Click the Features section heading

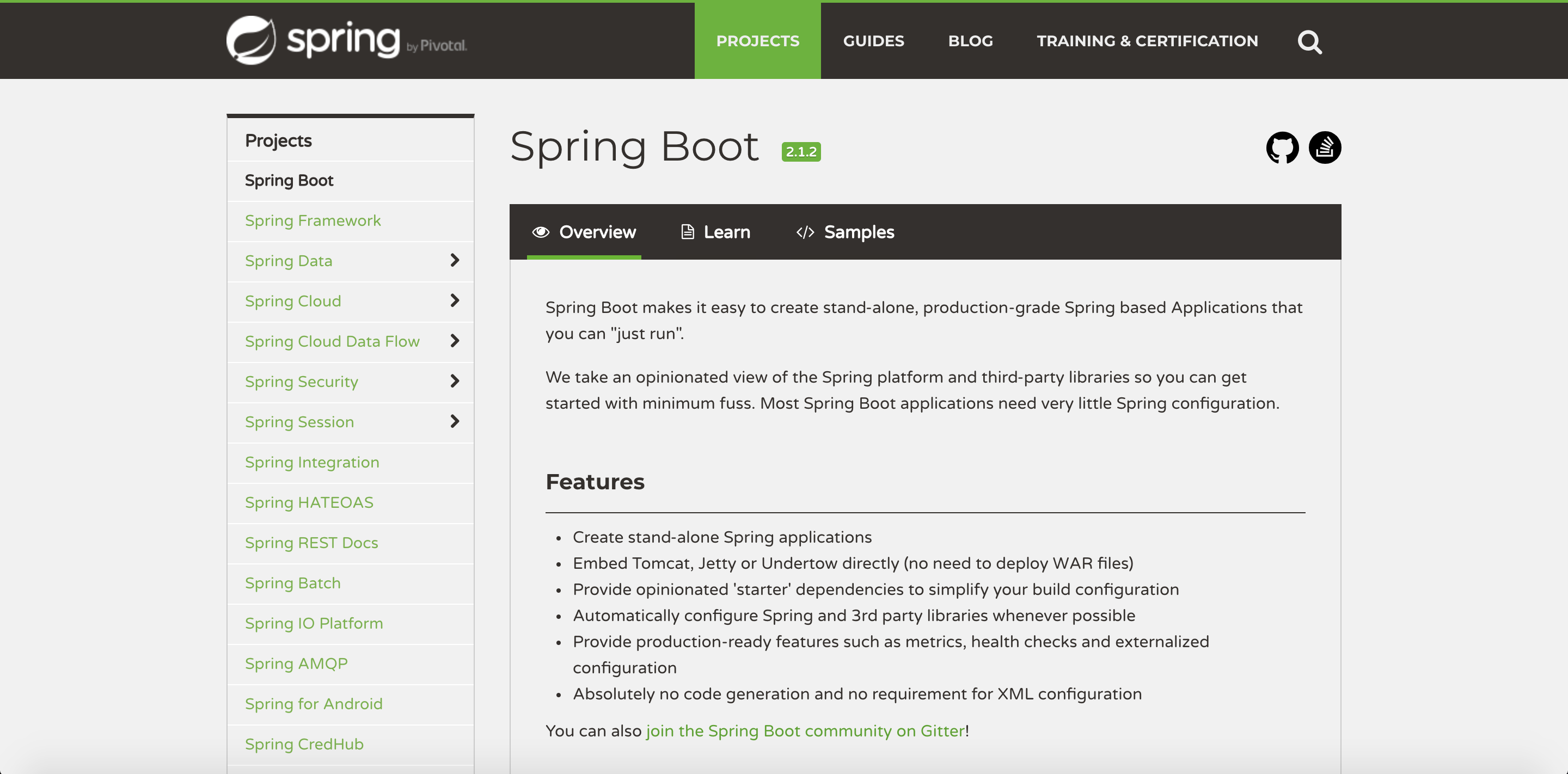pos(595,481)
